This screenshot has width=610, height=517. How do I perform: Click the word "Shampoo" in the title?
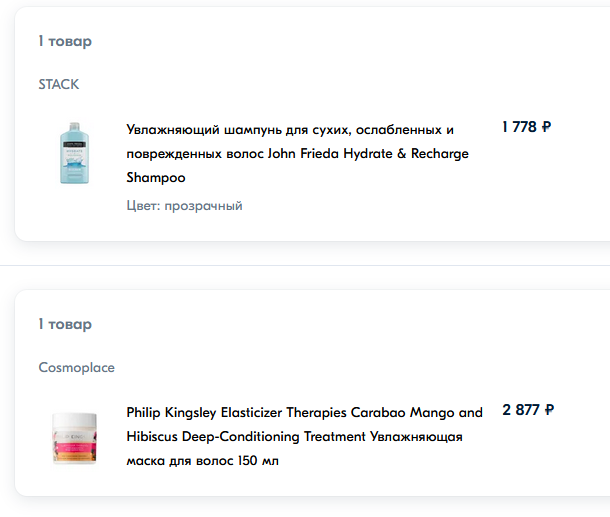point(156,178)
